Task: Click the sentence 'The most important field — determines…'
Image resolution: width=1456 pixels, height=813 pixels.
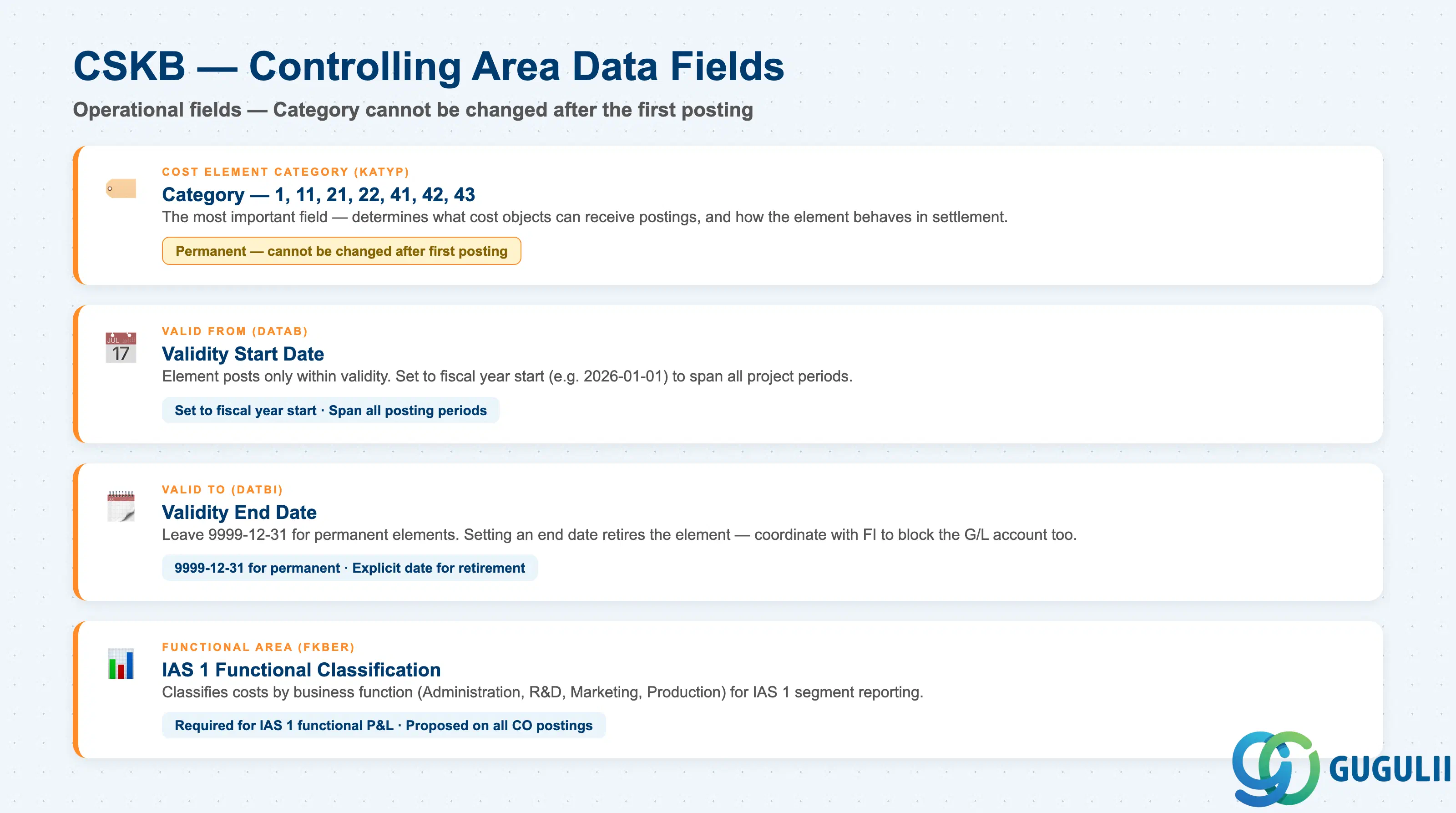Action: point(584,217)
